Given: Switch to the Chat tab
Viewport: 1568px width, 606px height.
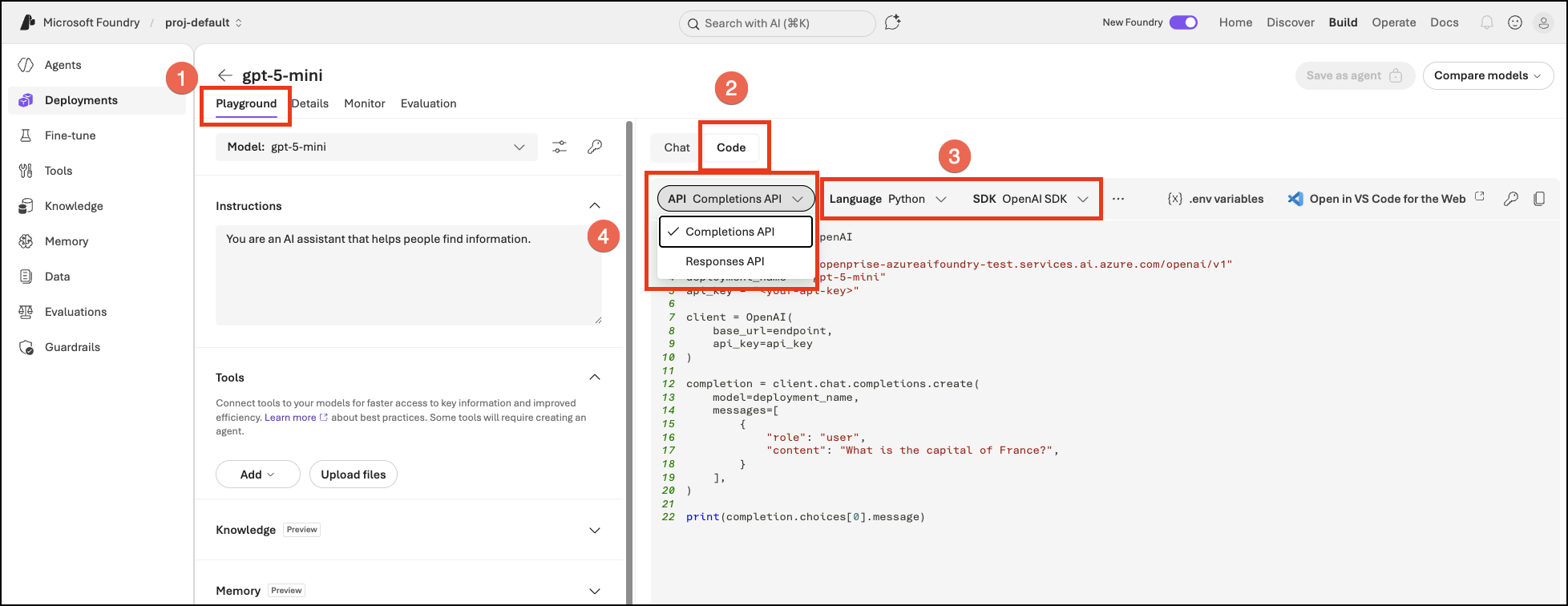Looking at the screenshot, I should point(677,147).
